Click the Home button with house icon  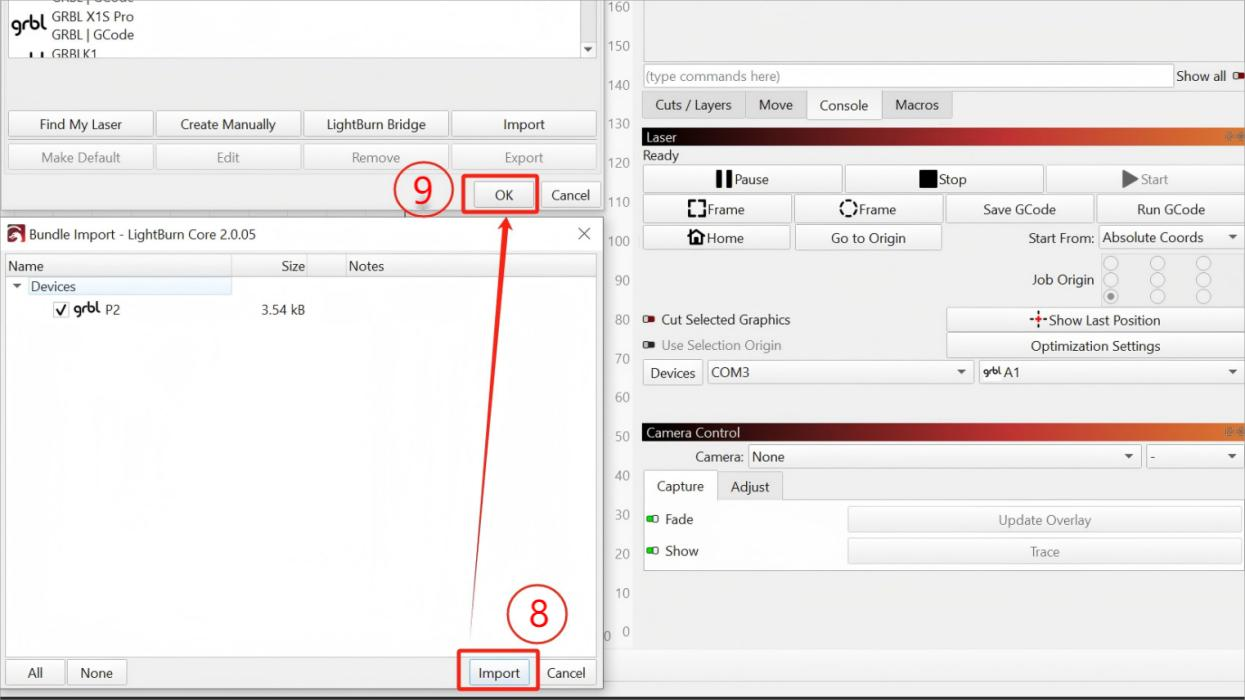pos(716,238)
